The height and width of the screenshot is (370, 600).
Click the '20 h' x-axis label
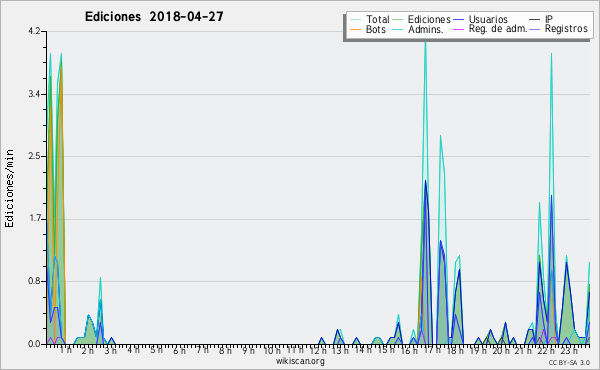501,350
